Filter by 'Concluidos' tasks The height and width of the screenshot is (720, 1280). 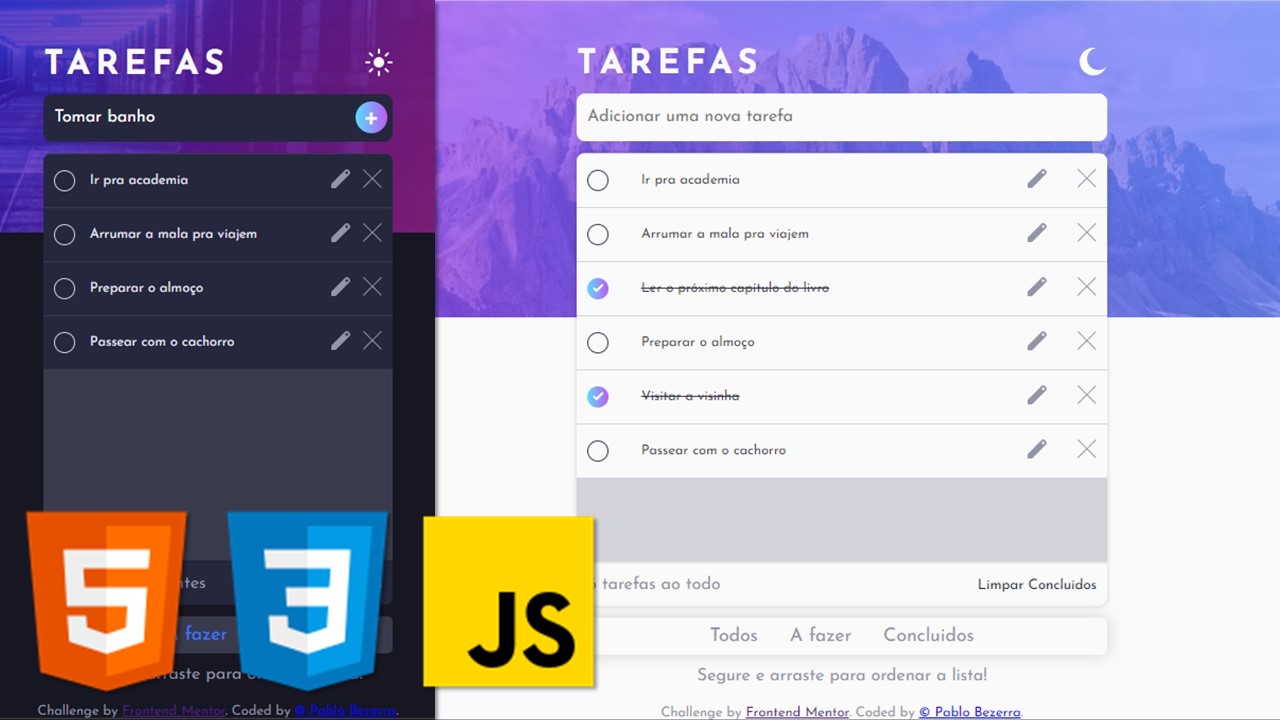click(x=928, y=635)
